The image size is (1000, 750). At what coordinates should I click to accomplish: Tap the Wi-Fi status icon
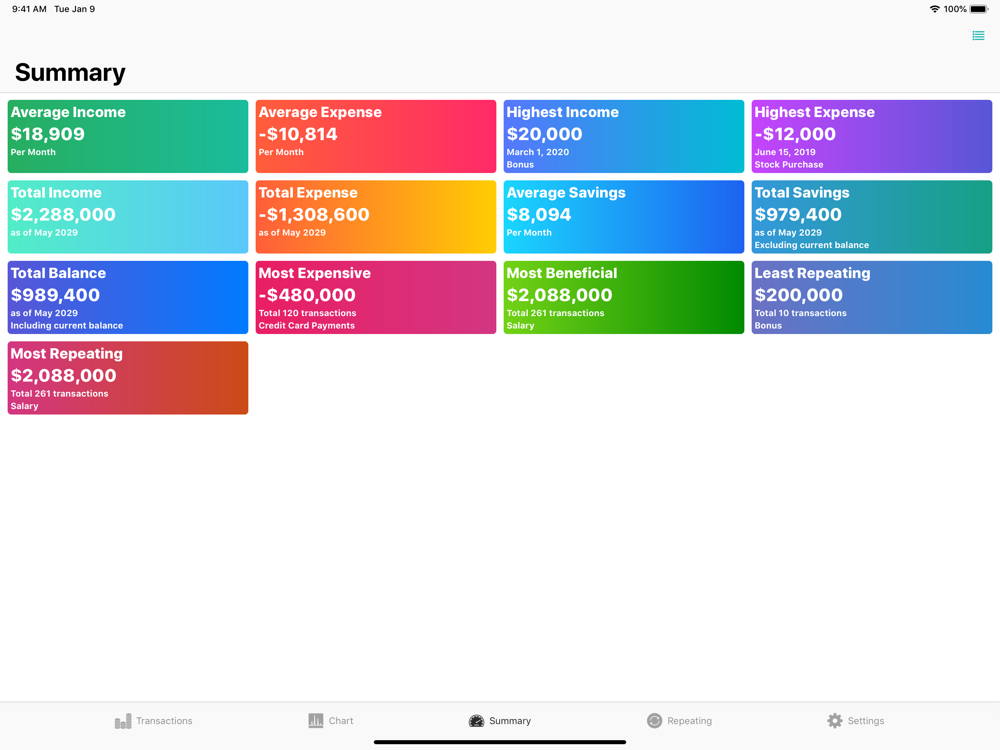point(934,9)
